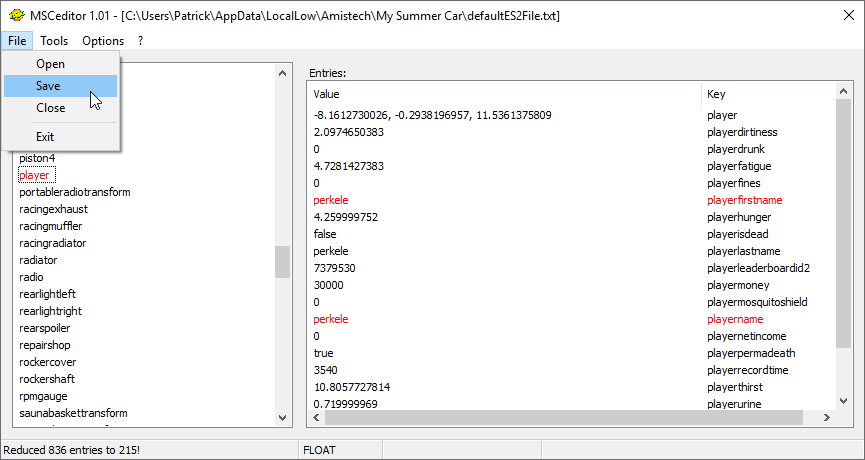Click the red playerfirstname key
Viewport: 865px width, 460px height.
745,201
